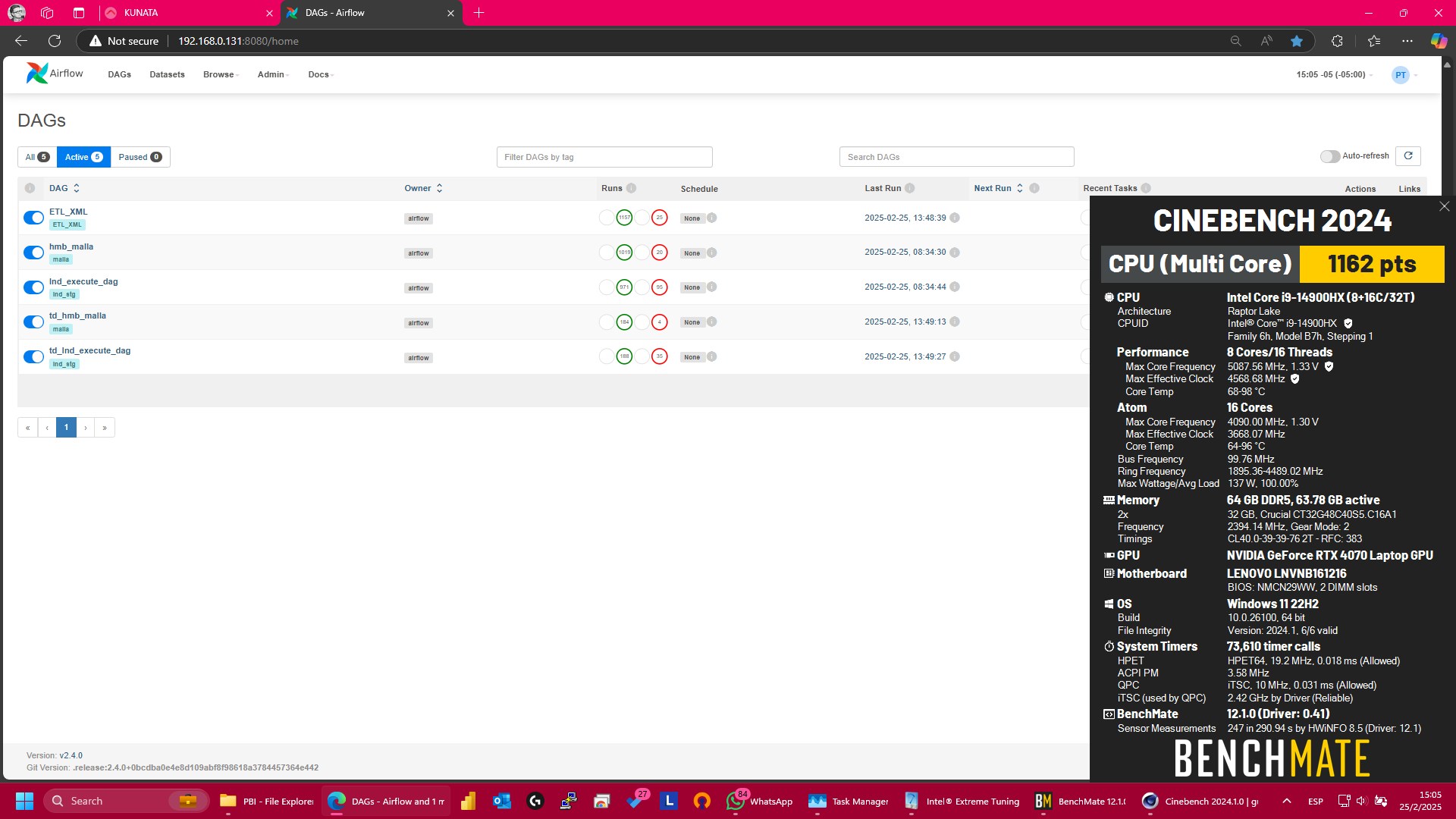The image size is (1456, 819).
Task: Click the refresh DAGs list button
Action: click(x=1408, y=156)
